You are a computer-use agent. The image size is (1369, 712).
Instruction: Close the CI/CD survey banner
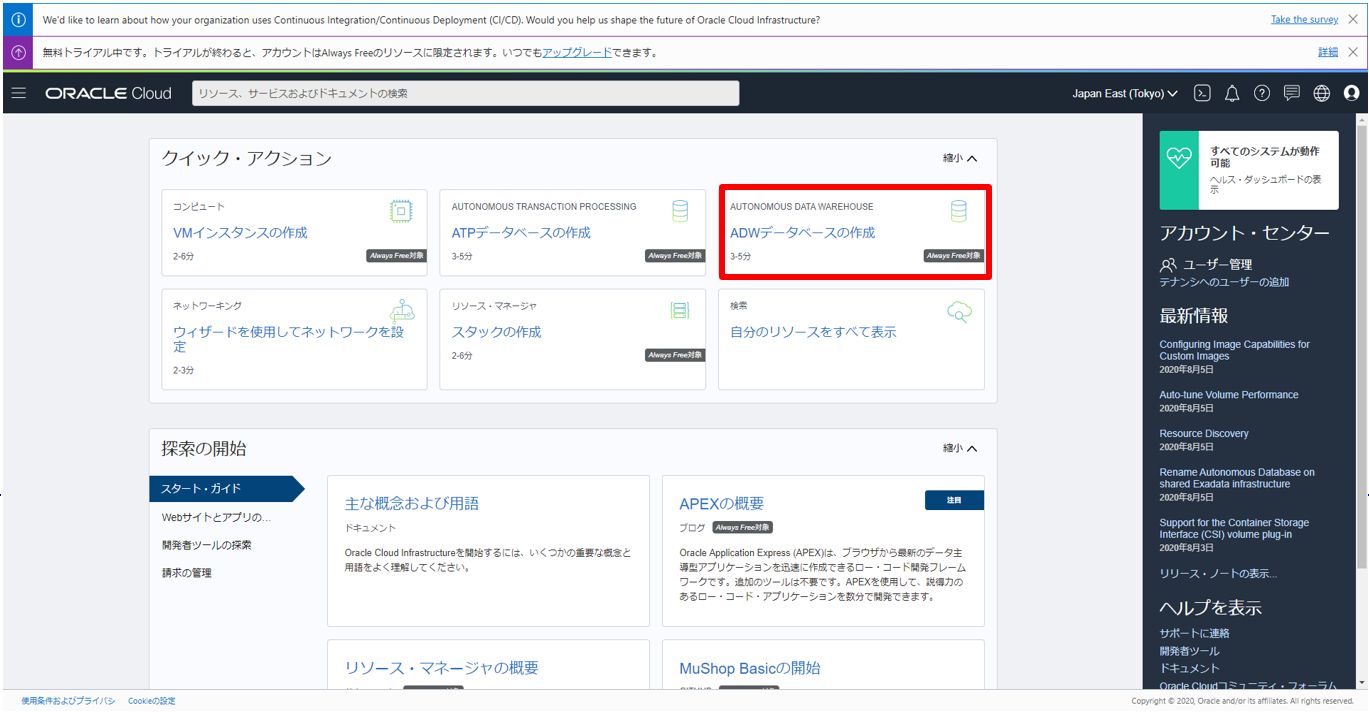pyautogui.click(x=1353, y=20)
